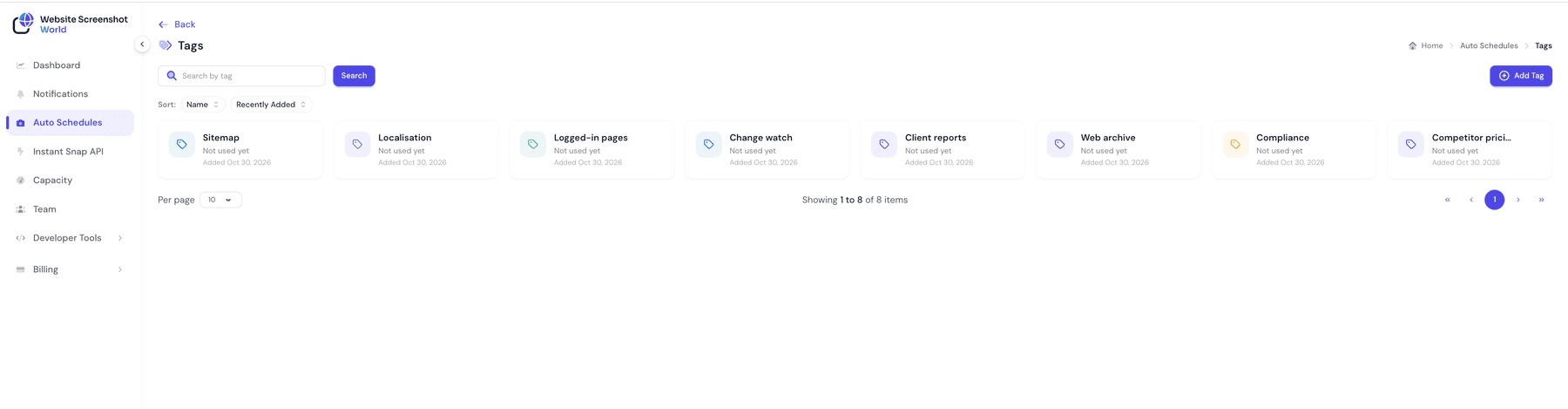The image size is (1568, 409).
Task: Focus the Search by tag field
Action: 241,76
